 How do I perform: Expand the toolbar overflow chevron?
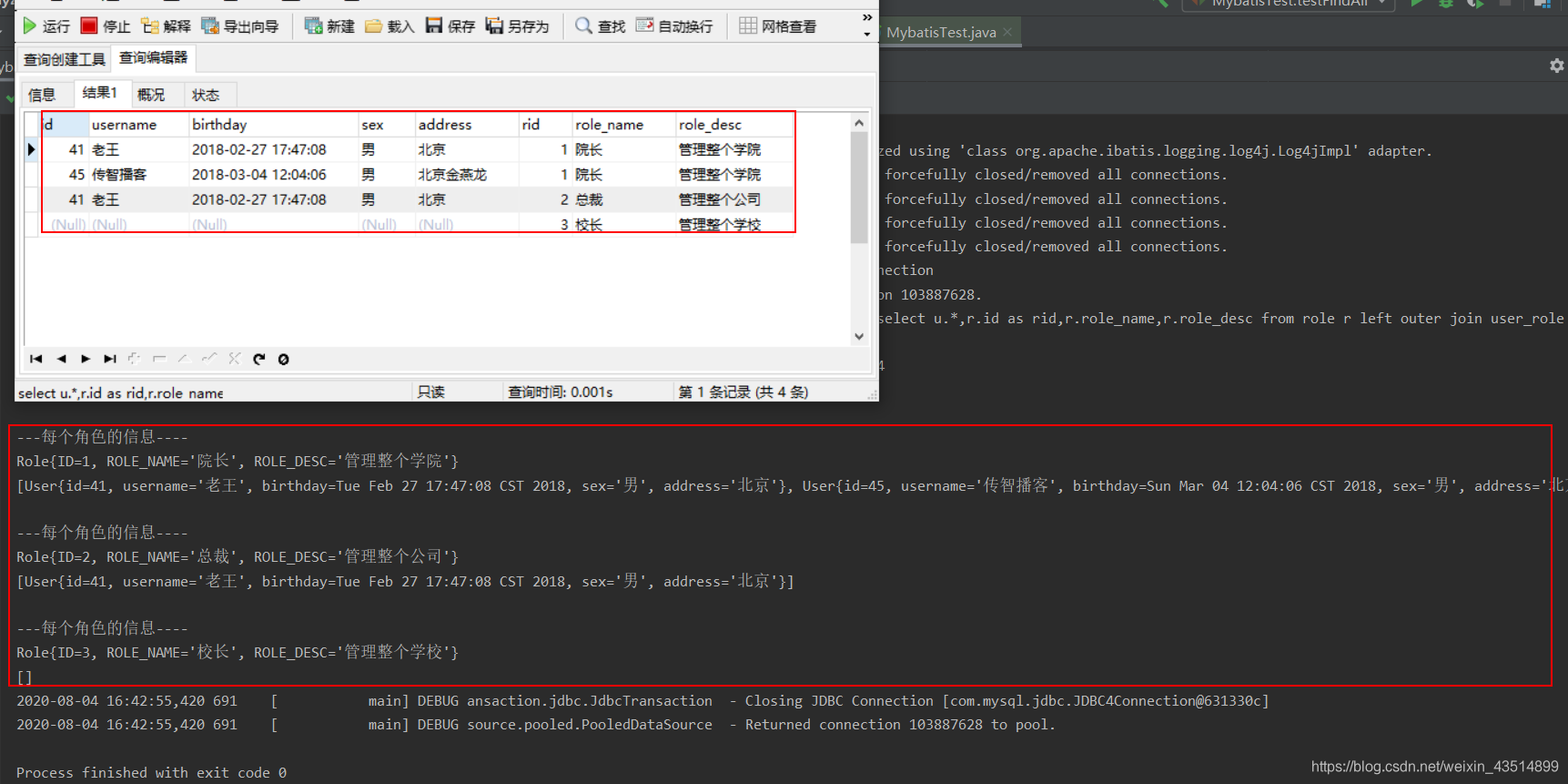point(867,18)
